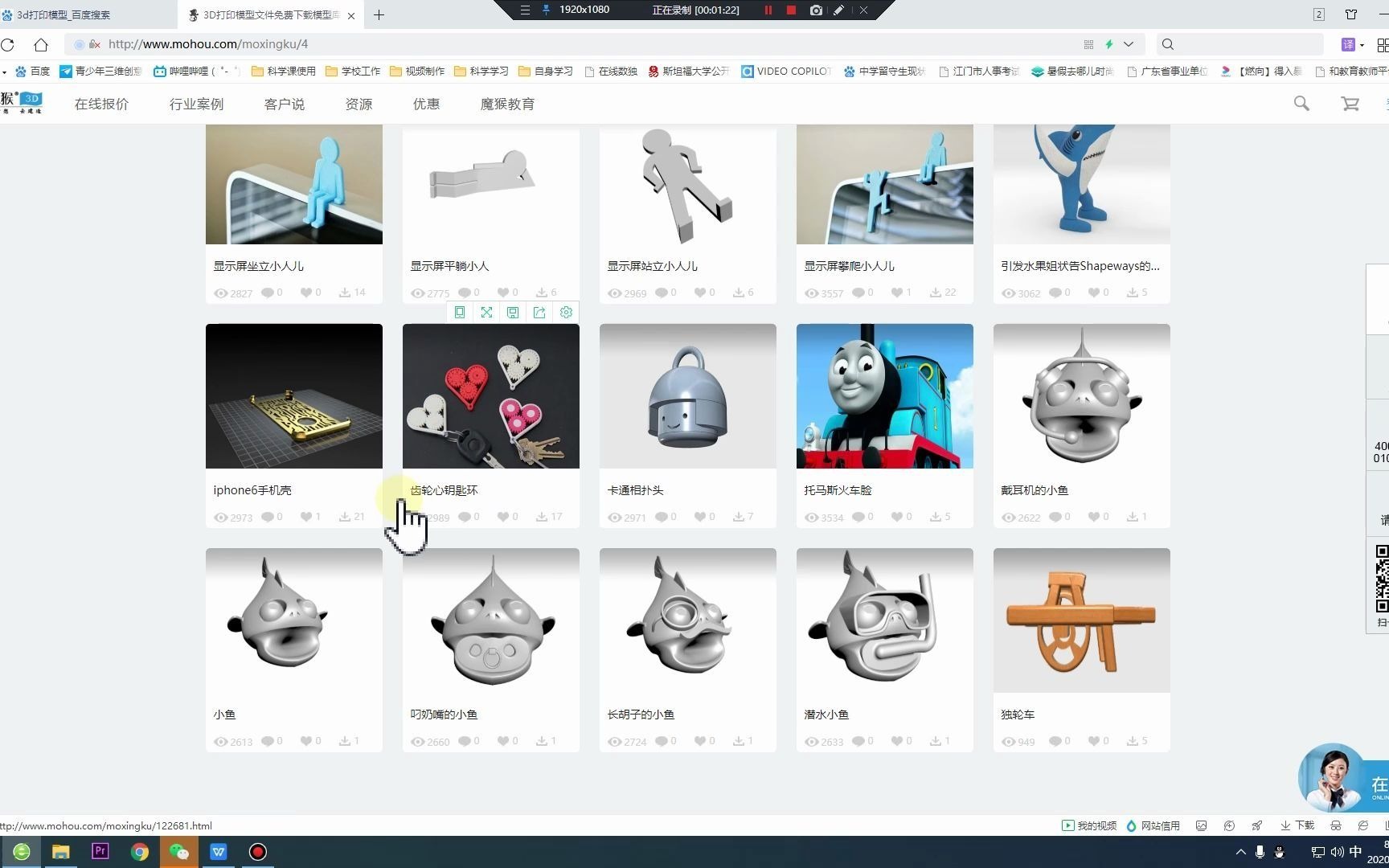Click the rocket accelerator icon in status bar
This screenshot has height=868, width=1389.
point(1256,825)
